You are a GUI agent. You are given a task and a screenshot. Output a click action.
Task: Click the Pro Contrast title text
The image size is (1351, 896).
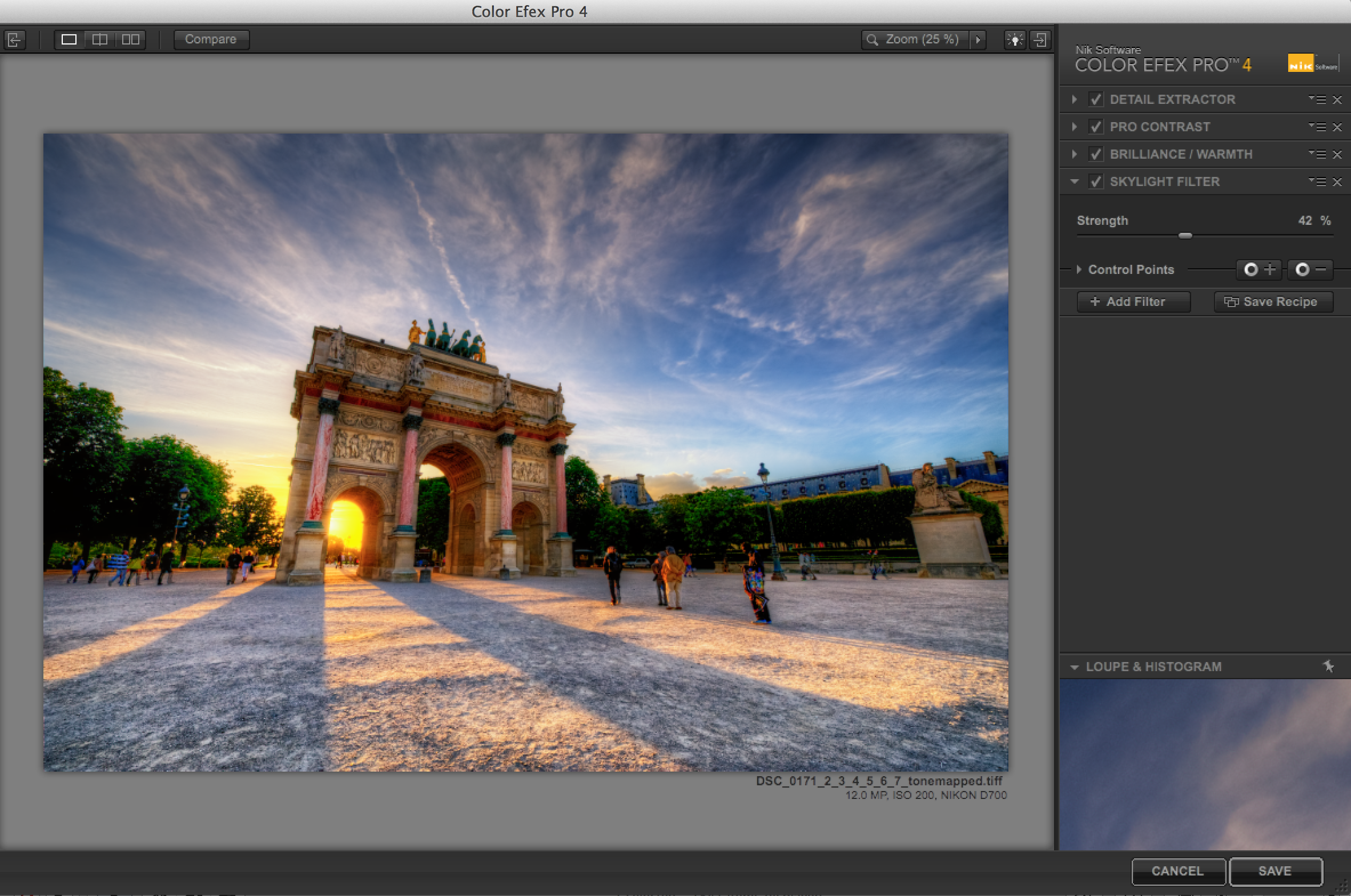click(1160, 127)
